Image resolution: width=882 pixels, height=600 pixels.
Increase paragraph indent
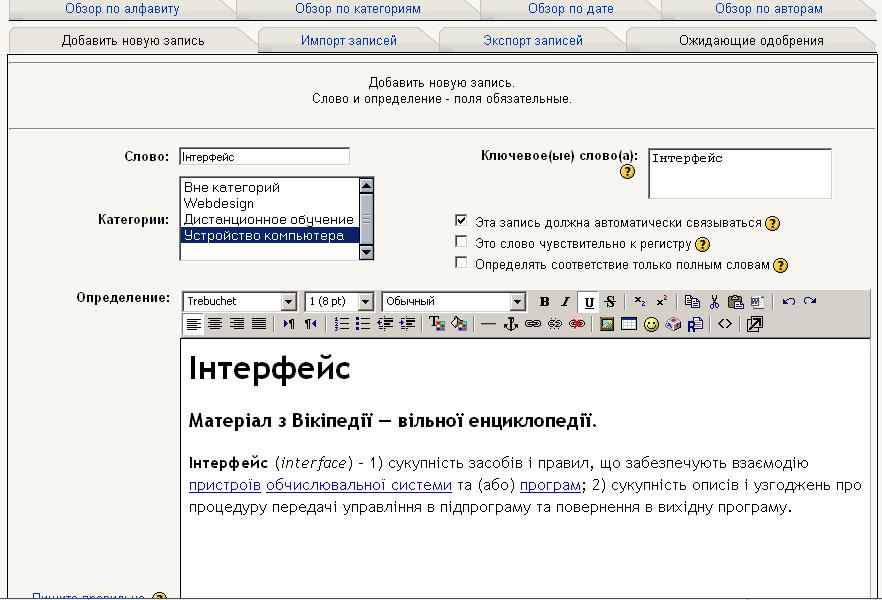tap(407, 324)
